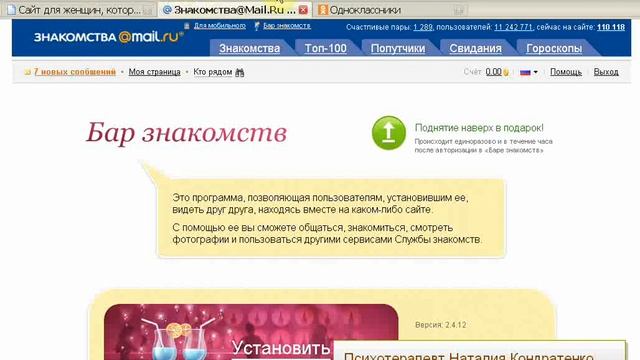Click users count 11 242 771

(x=513, y=27)
